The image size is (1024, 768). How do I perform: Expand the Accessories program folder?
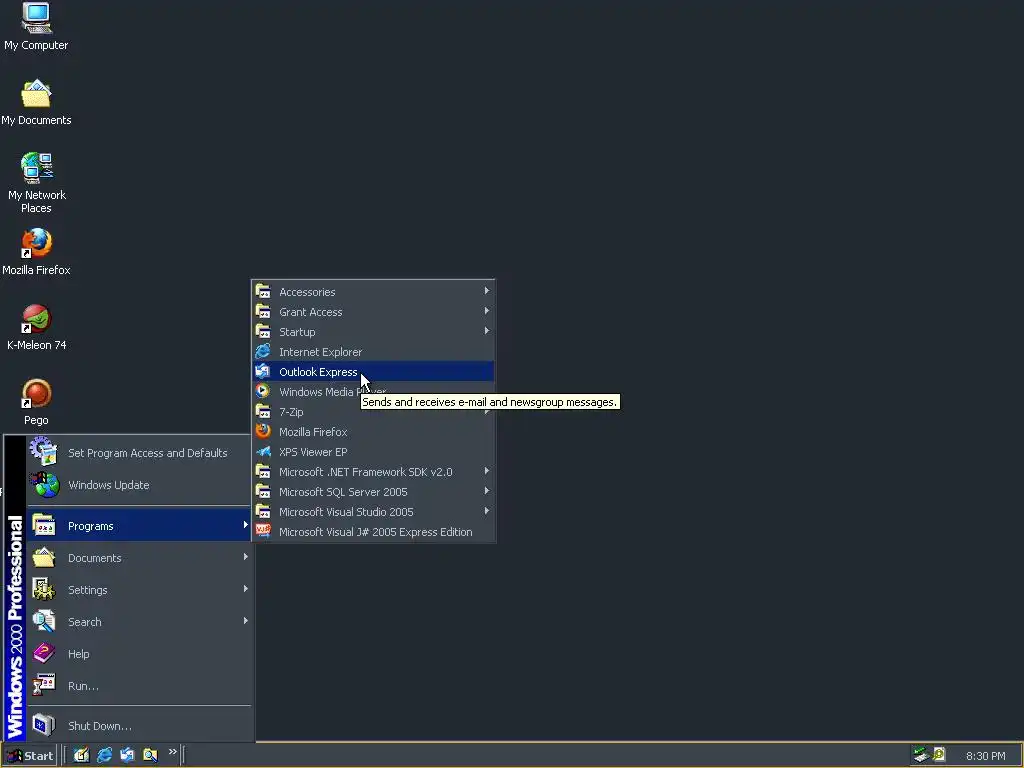pyautogui.click(x=374, y=292)
